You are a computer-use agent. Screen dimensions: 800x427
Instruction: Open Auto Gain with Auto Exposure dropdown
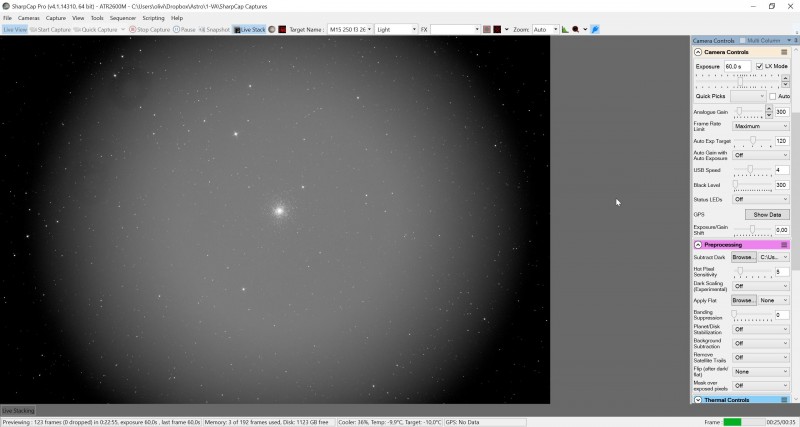point(761,155)
